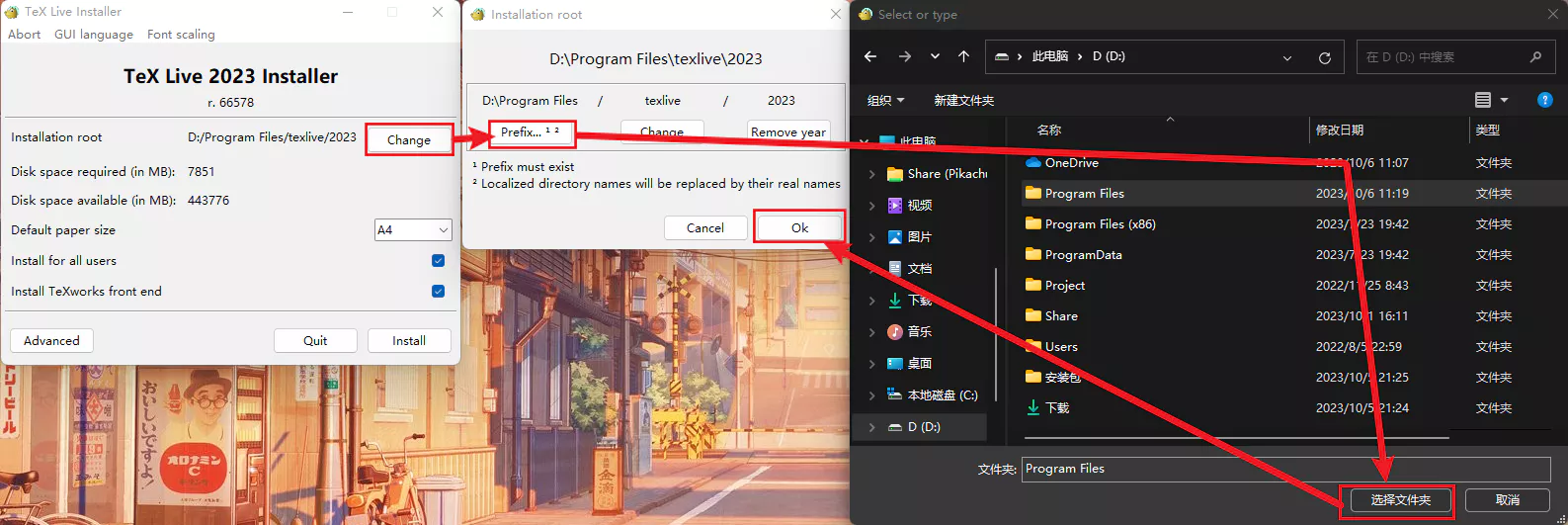Toggle Install TeXworks front end checkbox
This screenshot has height=525, width=1568.
coord(438,291)
